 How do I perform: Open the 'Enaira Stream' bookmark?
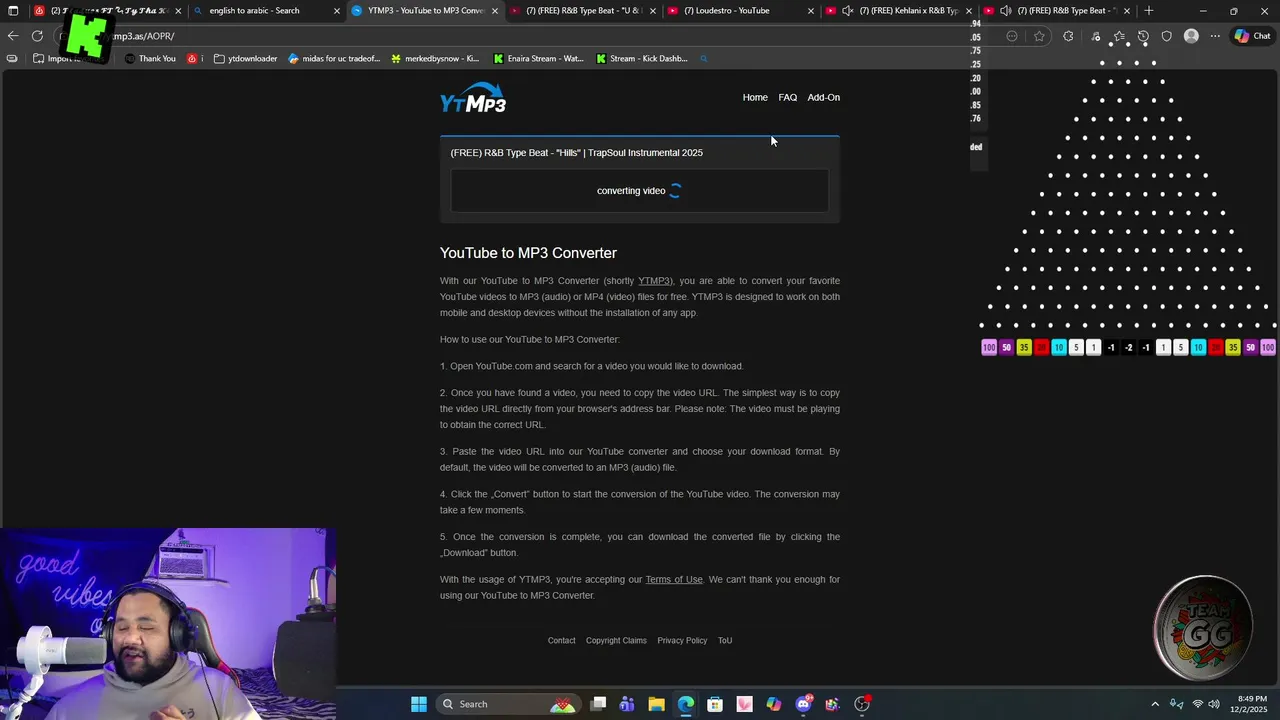click(x=538, y=58)
